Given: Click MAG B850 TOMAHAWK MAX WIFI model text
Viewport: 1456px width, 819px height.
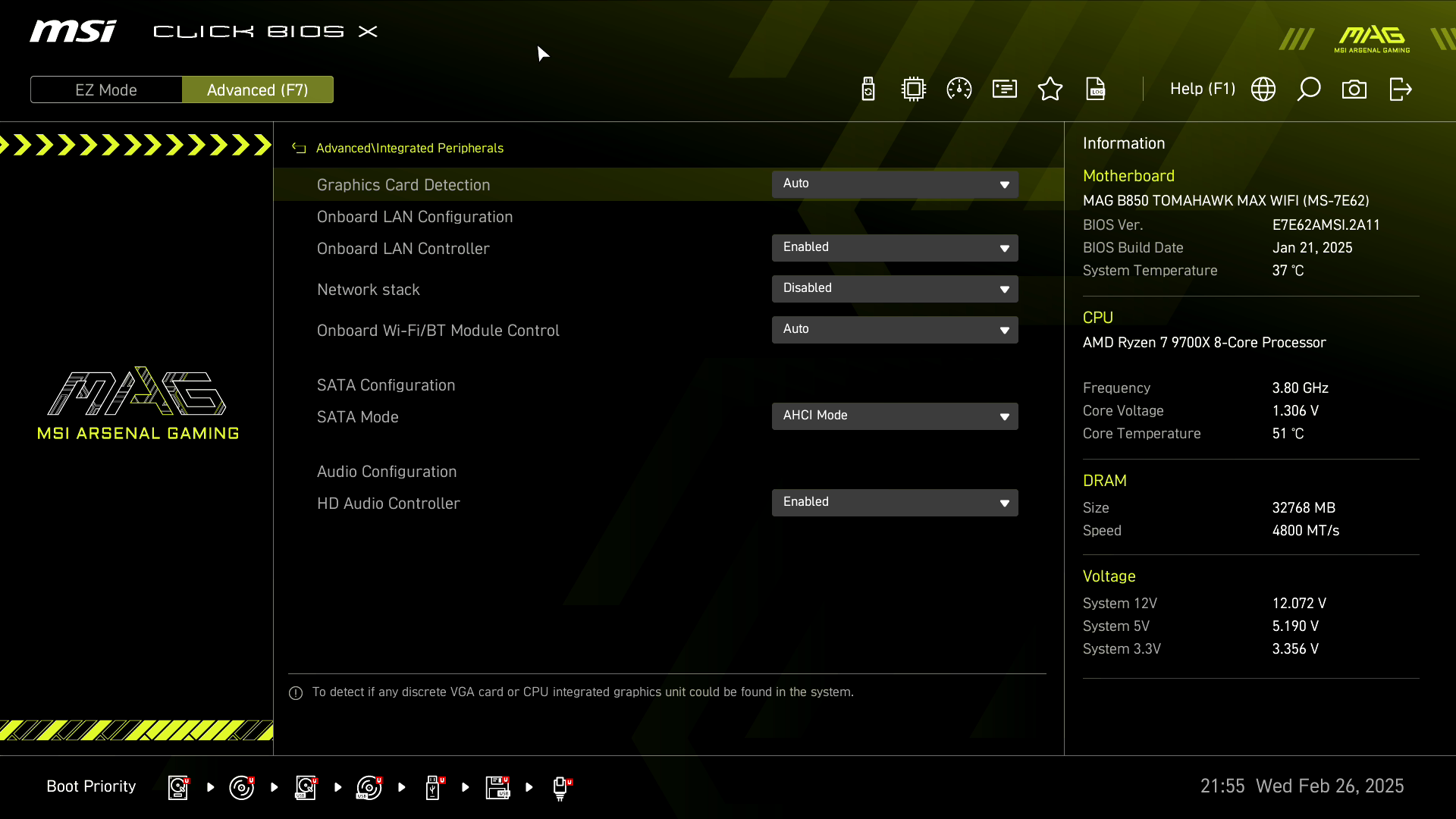Looking at the screenshot, I should [x=1226, y=201].
